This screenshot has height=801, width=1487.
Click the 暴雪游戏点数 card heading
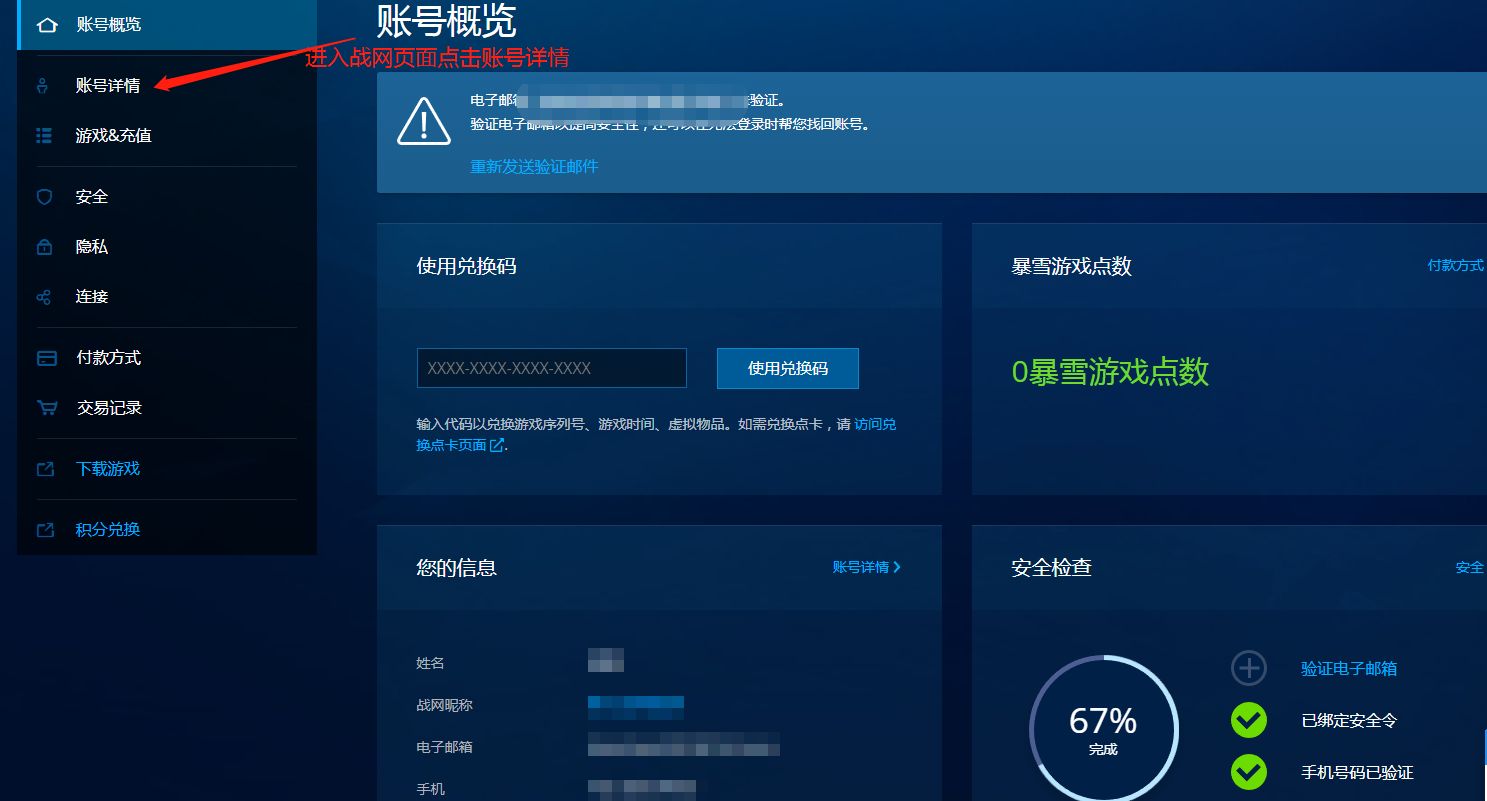1071,266
